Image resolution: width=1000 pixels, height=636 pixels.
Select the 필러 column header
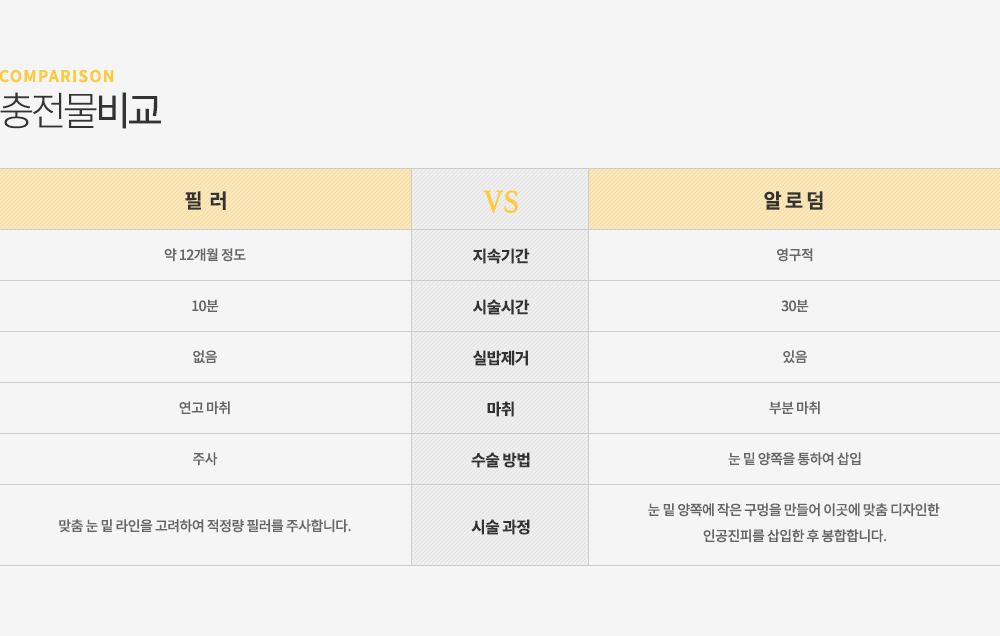pyautogui.click(x=206, y=200)
